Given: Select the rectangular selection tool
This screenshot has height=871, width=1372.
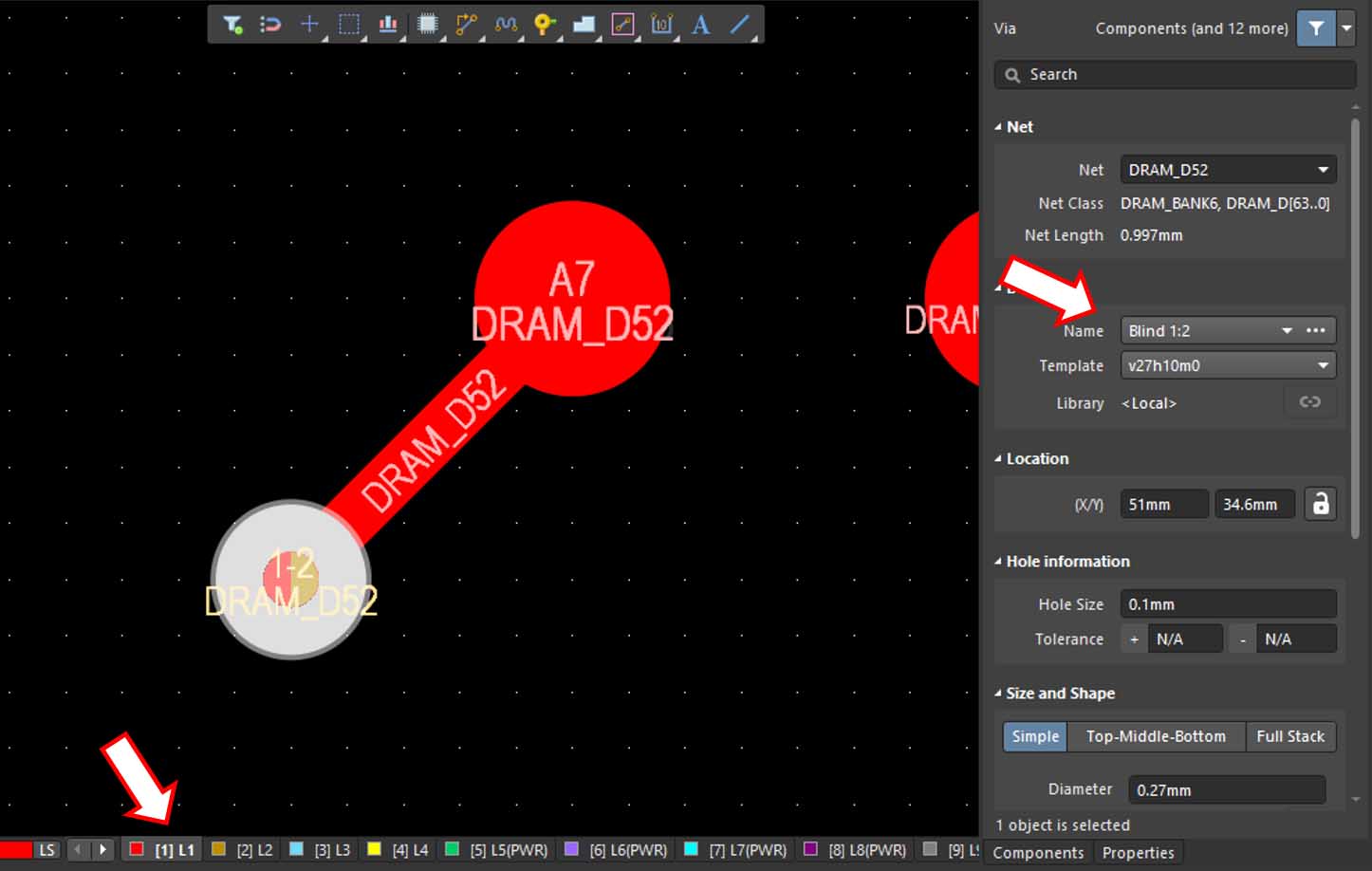Looking at the screenshot, I should (349, 25).
